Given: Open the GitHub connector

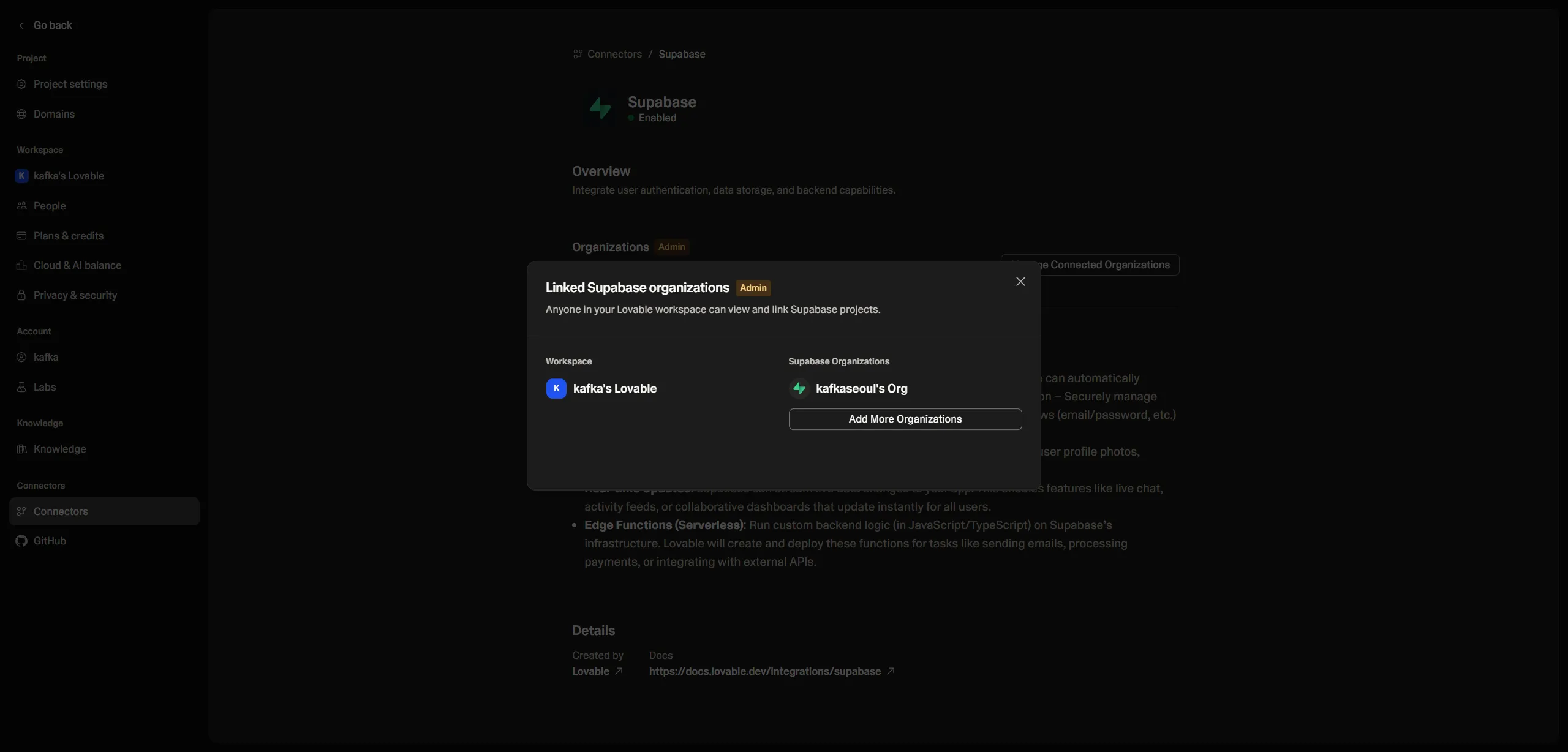Looking at the screenshot, I should click(50, 541).
